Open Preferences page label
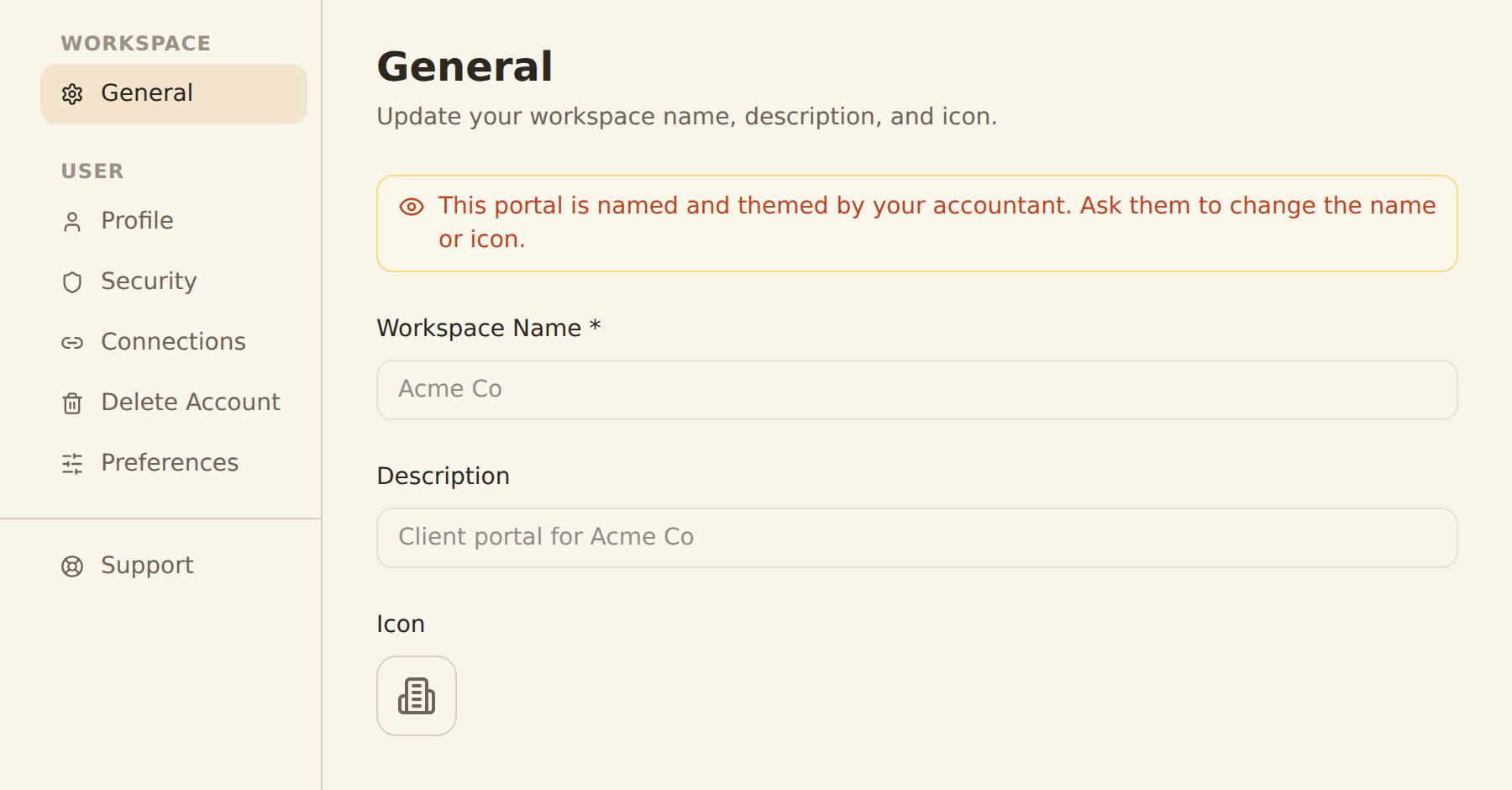The width and height of the screenshot is (1512, 790). coord(170,462)
